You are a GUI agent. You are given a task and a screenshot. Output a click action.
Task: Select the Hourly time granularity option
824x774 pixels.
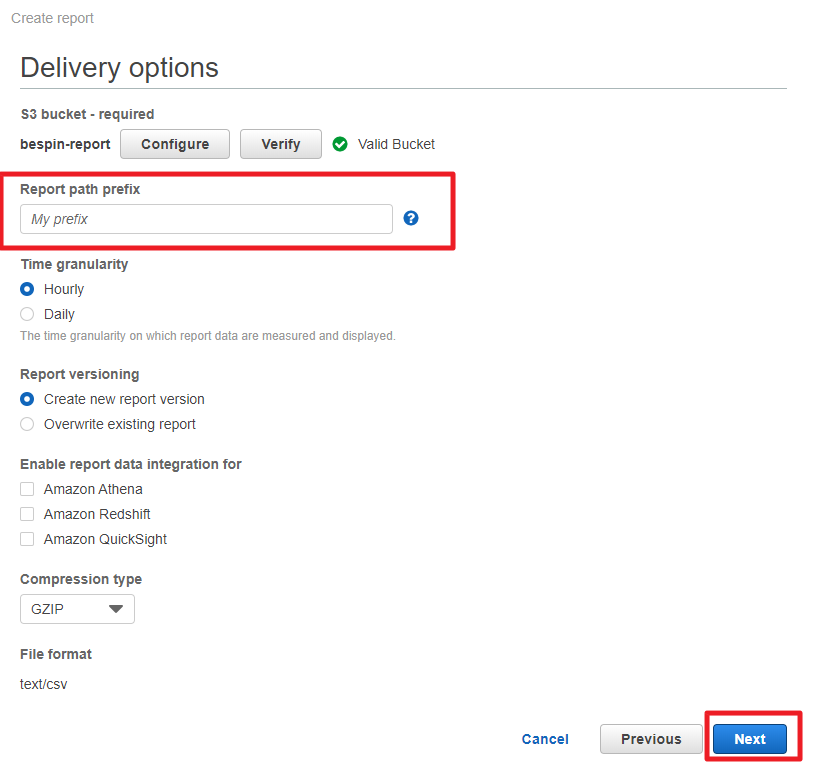click(x=28, y=289)
